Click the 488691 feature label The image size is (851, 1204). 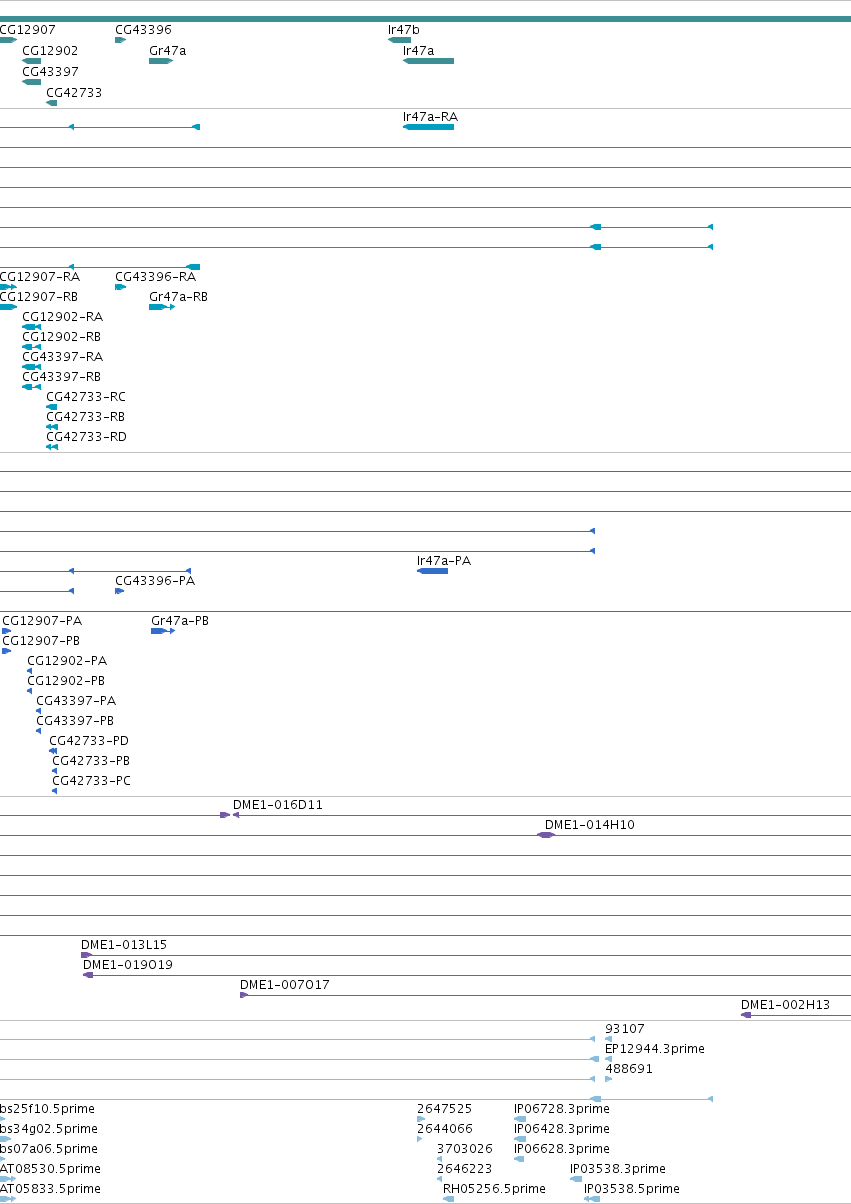629,1068
